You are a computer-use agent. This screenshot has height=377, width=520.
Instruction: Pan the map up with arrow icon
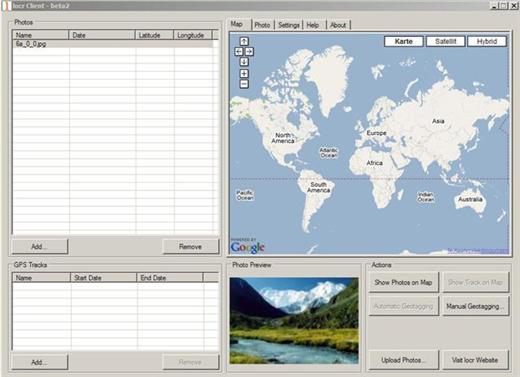[244, 41]
